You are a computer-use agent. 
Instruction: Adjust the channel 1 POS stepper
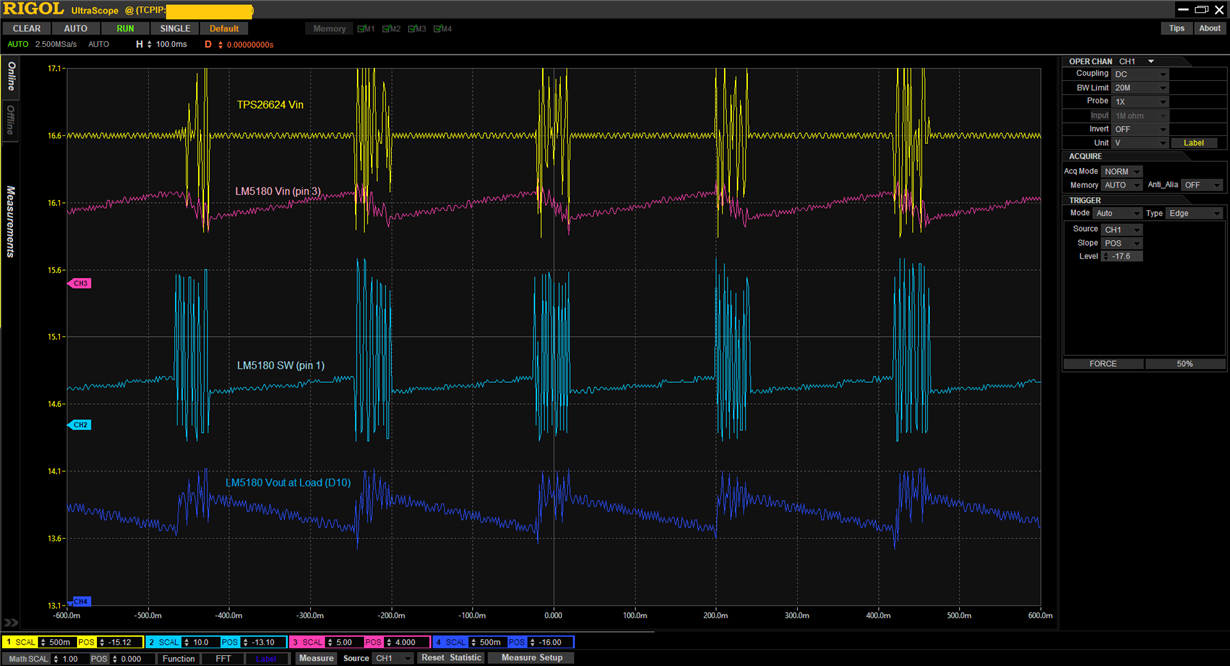pyautogui.click(x=101, y=642)
